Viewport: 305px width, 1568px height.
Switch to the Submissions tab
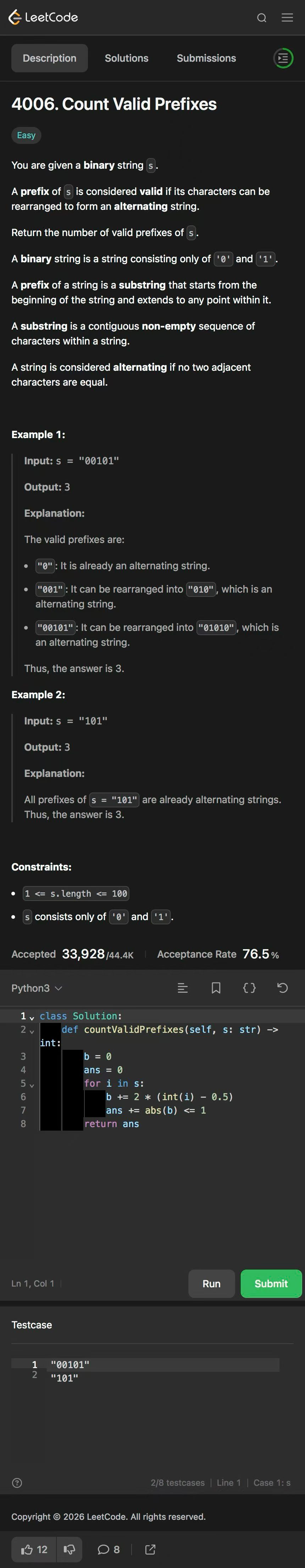[x=206, y=58]
